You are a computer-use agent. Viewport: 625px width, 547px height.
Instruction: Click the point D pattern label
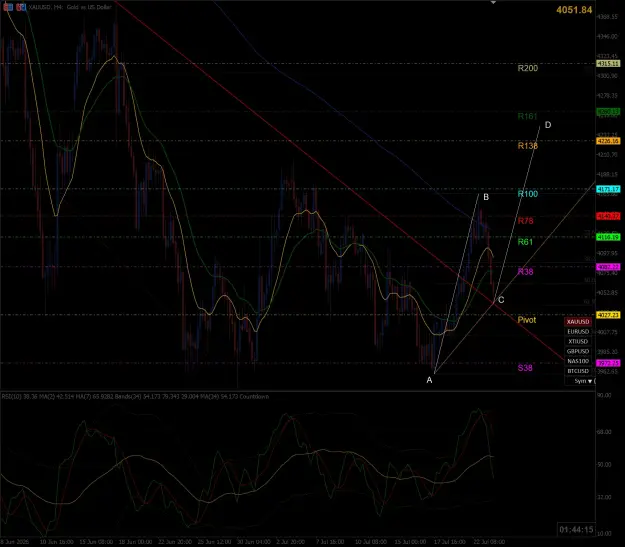548,125
